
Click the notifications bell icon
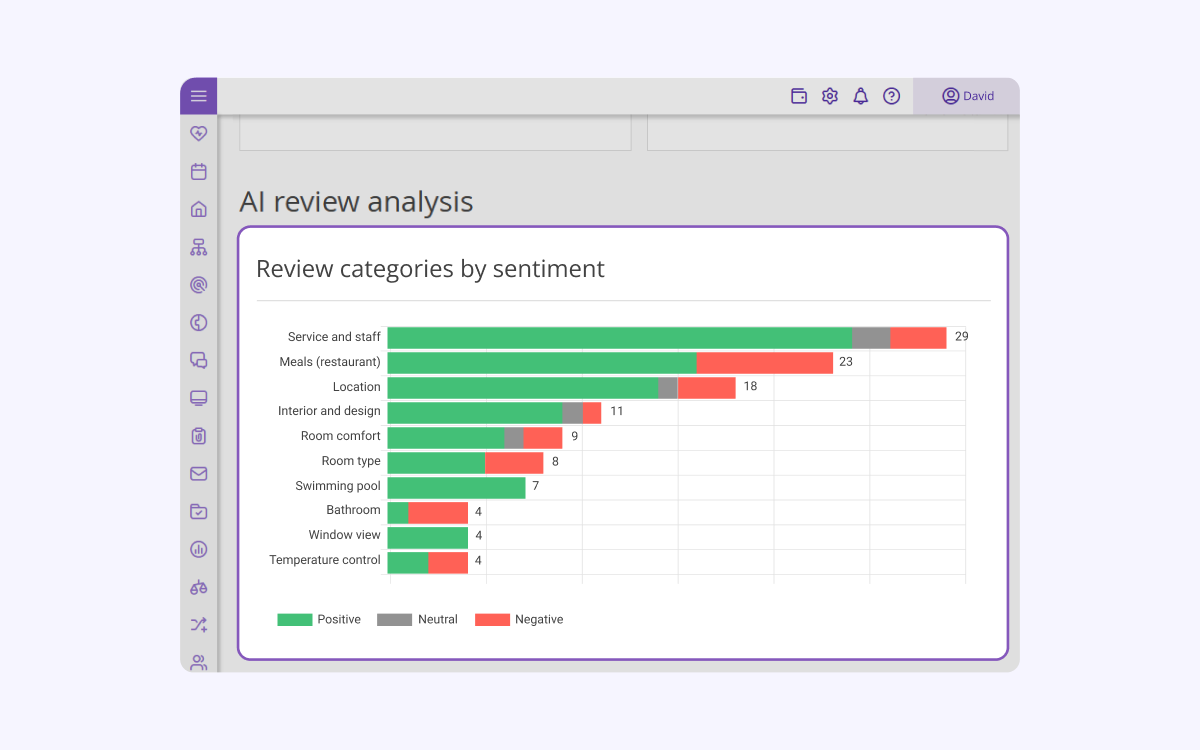pyautogui.click(x=861, y=96)
